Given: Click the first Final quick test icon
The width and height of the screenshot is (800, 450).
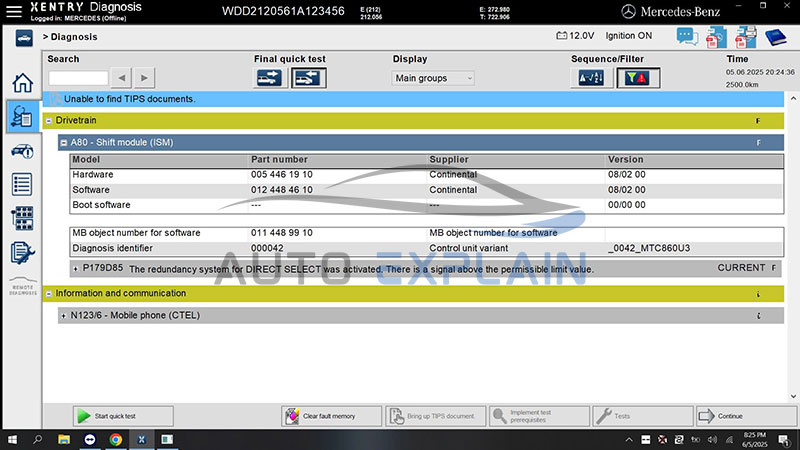Looking at the screenshot, I should tap(269, 78).
